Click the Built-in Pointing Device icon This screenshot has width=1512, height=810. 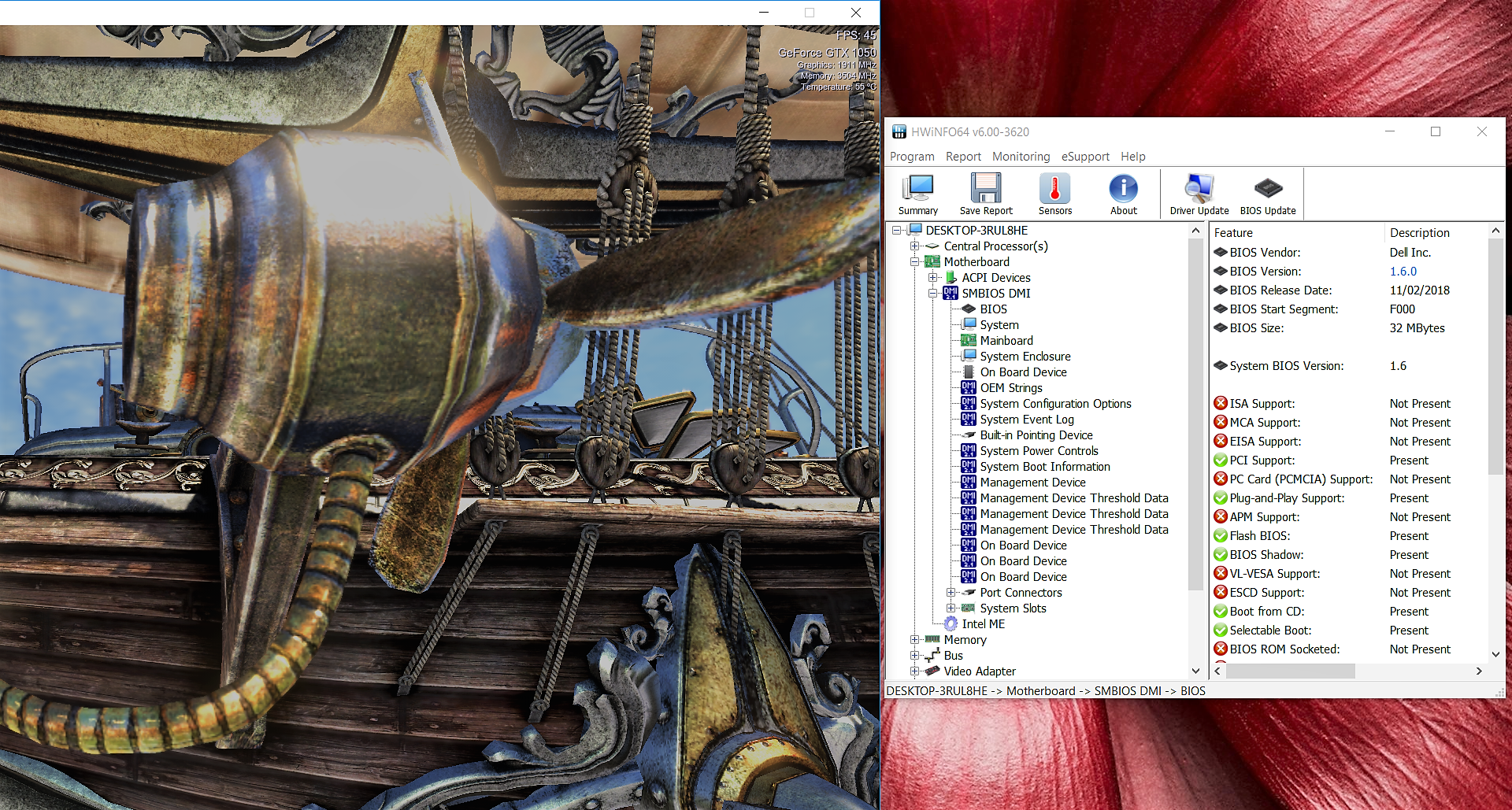[x=969, y=435]
